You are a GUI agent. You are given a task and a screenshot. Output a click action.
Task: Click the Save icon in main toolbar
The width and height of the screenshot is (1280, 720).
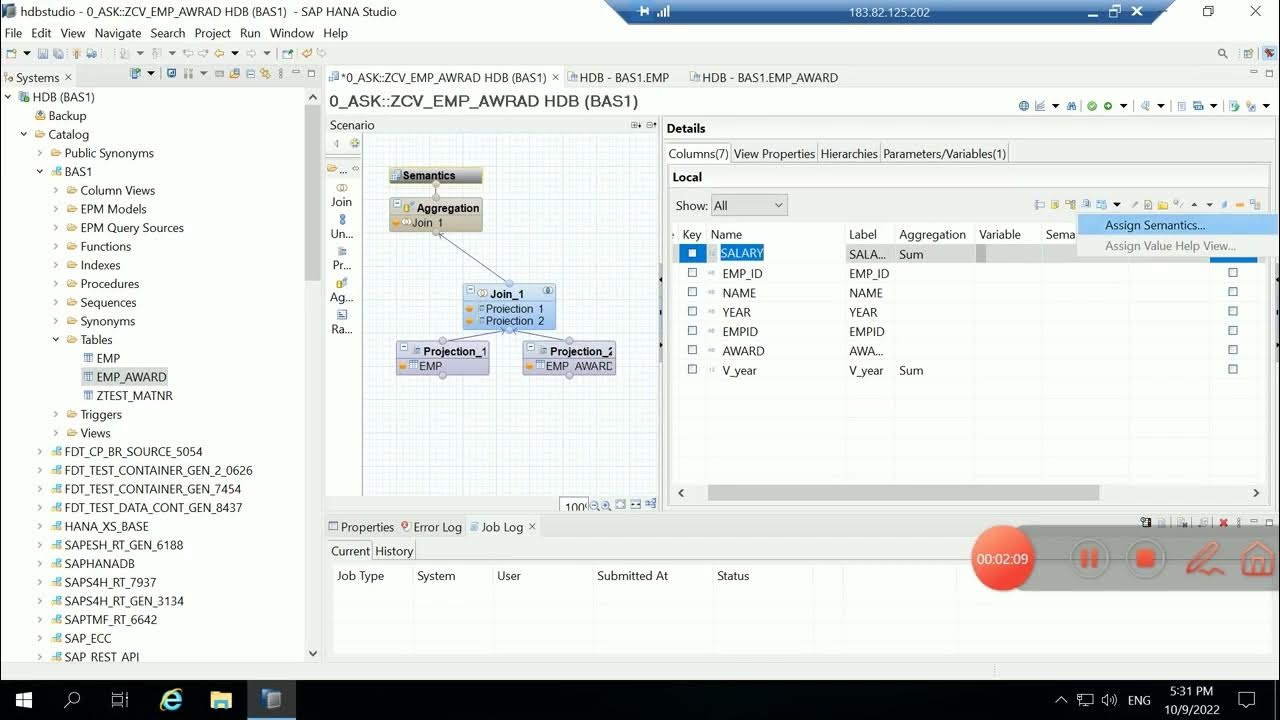pos(43,53)
